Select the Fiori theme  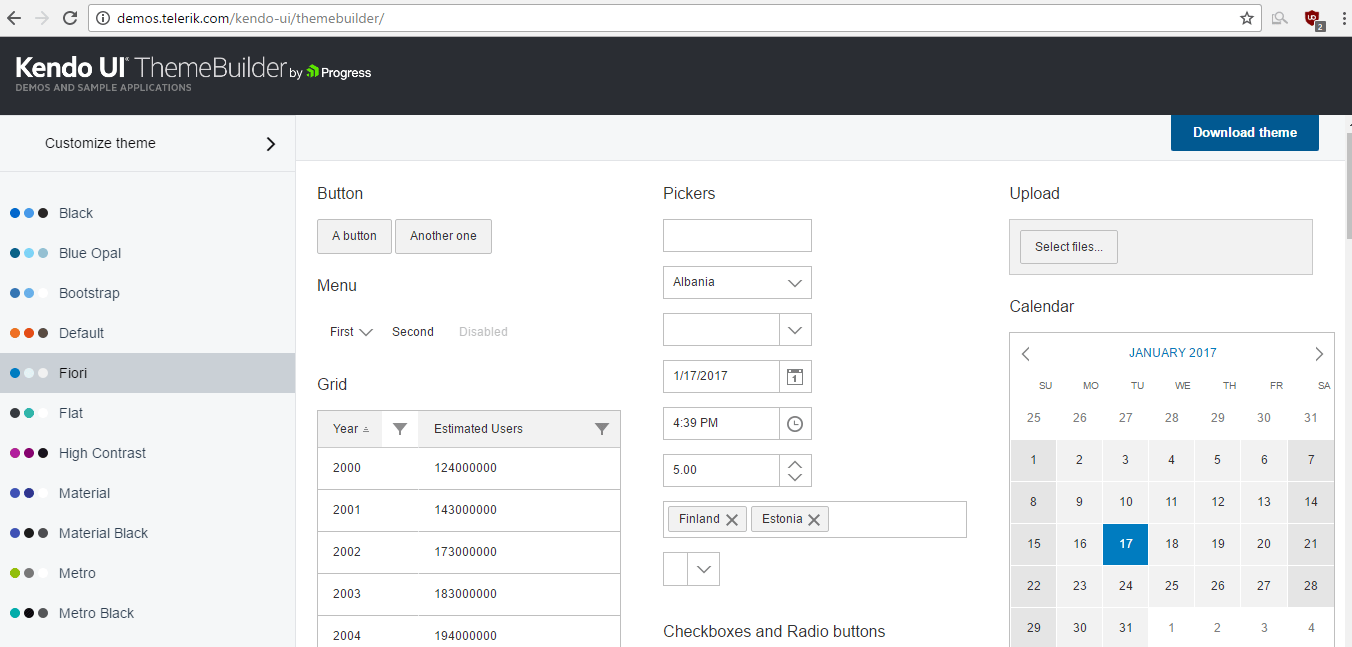pyautogui.click(x=147, y=373)
